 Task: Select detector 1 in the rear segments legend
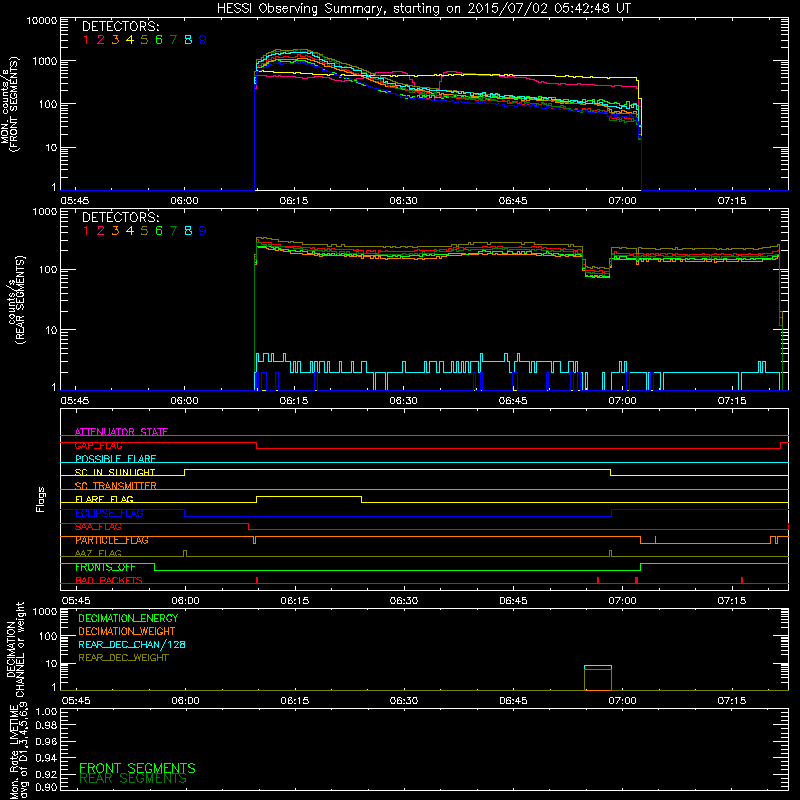(x=86, y=231)
